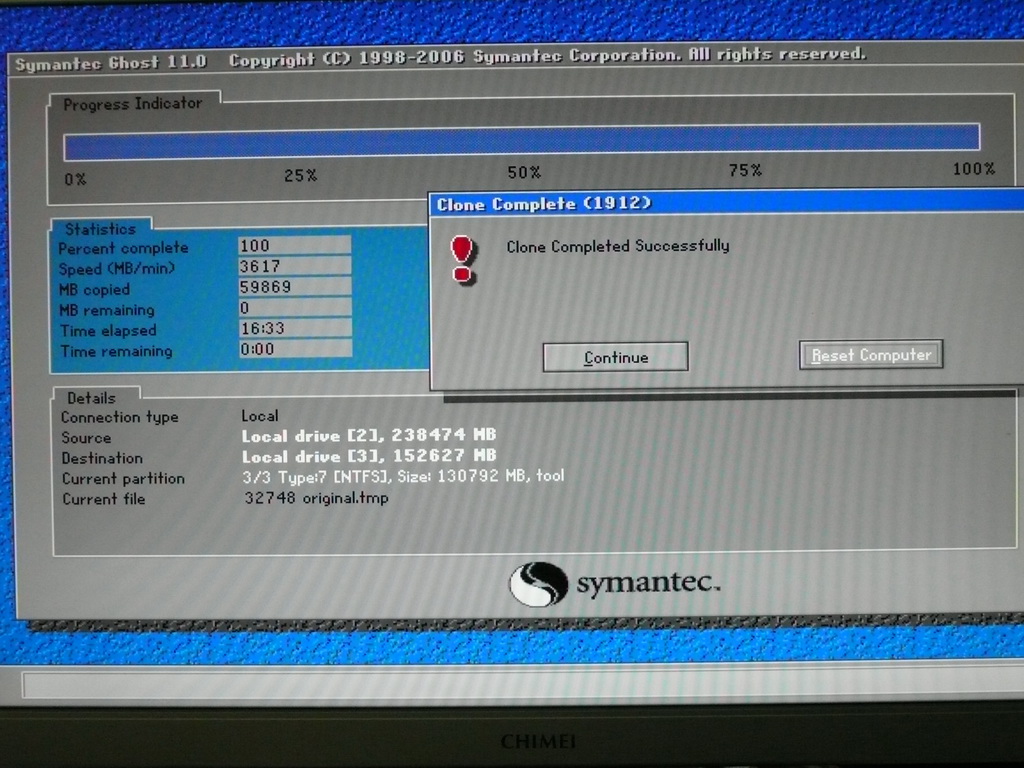Click the Current file value 32748 original.tmp
The width and height of the screenshot is (1024, 768).
(316, 498)
